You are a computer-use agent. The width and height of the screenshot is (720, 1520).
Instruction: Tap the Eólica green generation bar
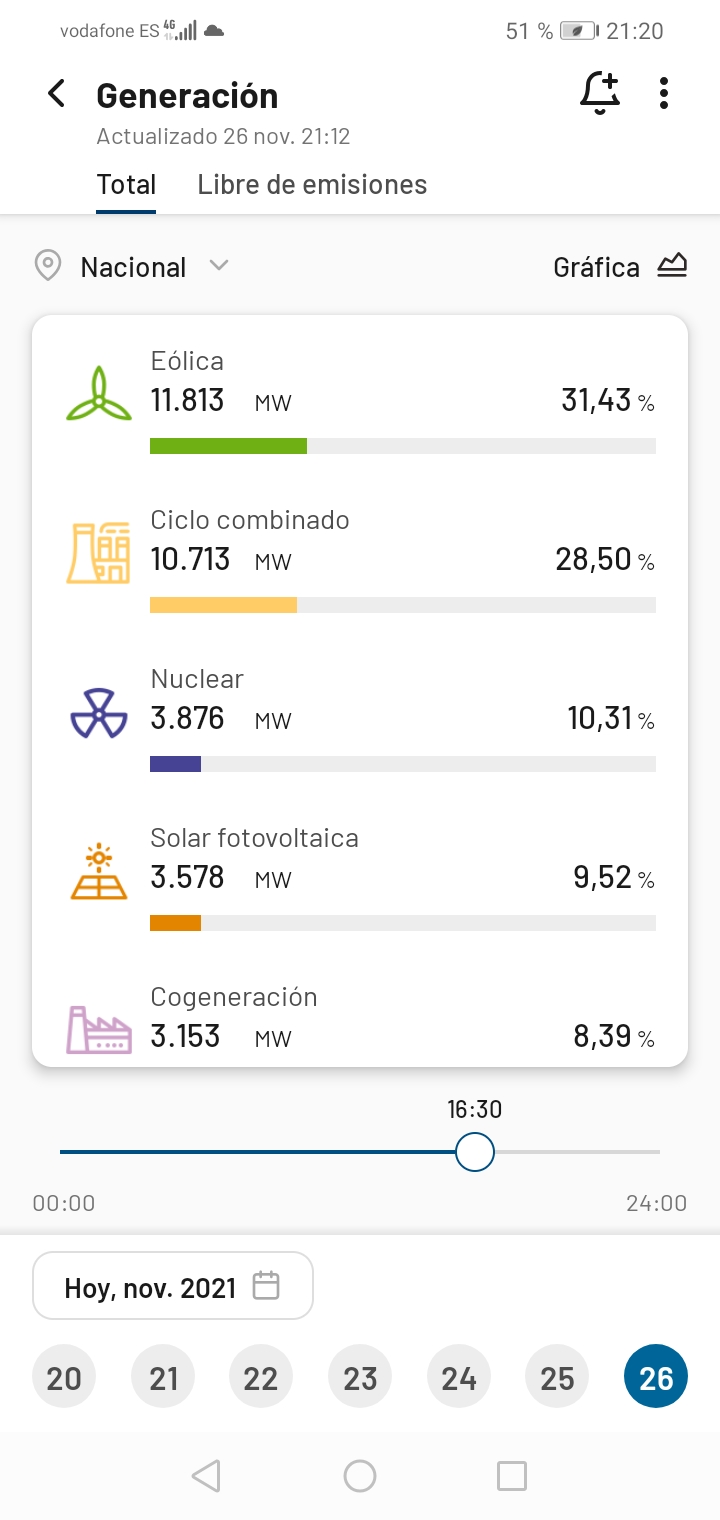click(228, 446)
